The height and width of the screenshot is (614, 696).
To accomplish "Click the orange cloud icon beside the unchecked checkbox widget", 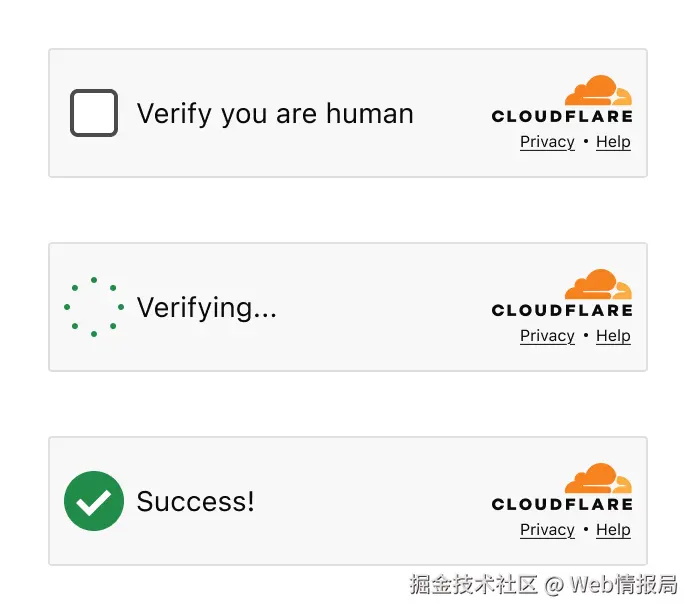I will (598, 91).
